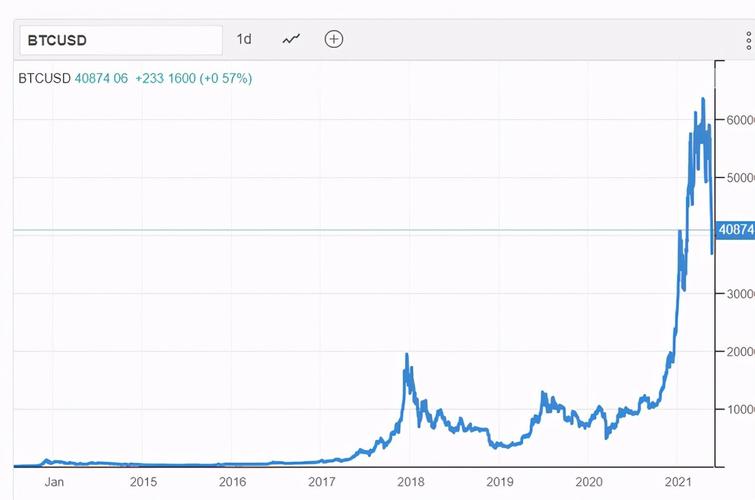The image size is (755, 500).
Task: Click the add indicator plus icon
Action: [x=334, y=39]
